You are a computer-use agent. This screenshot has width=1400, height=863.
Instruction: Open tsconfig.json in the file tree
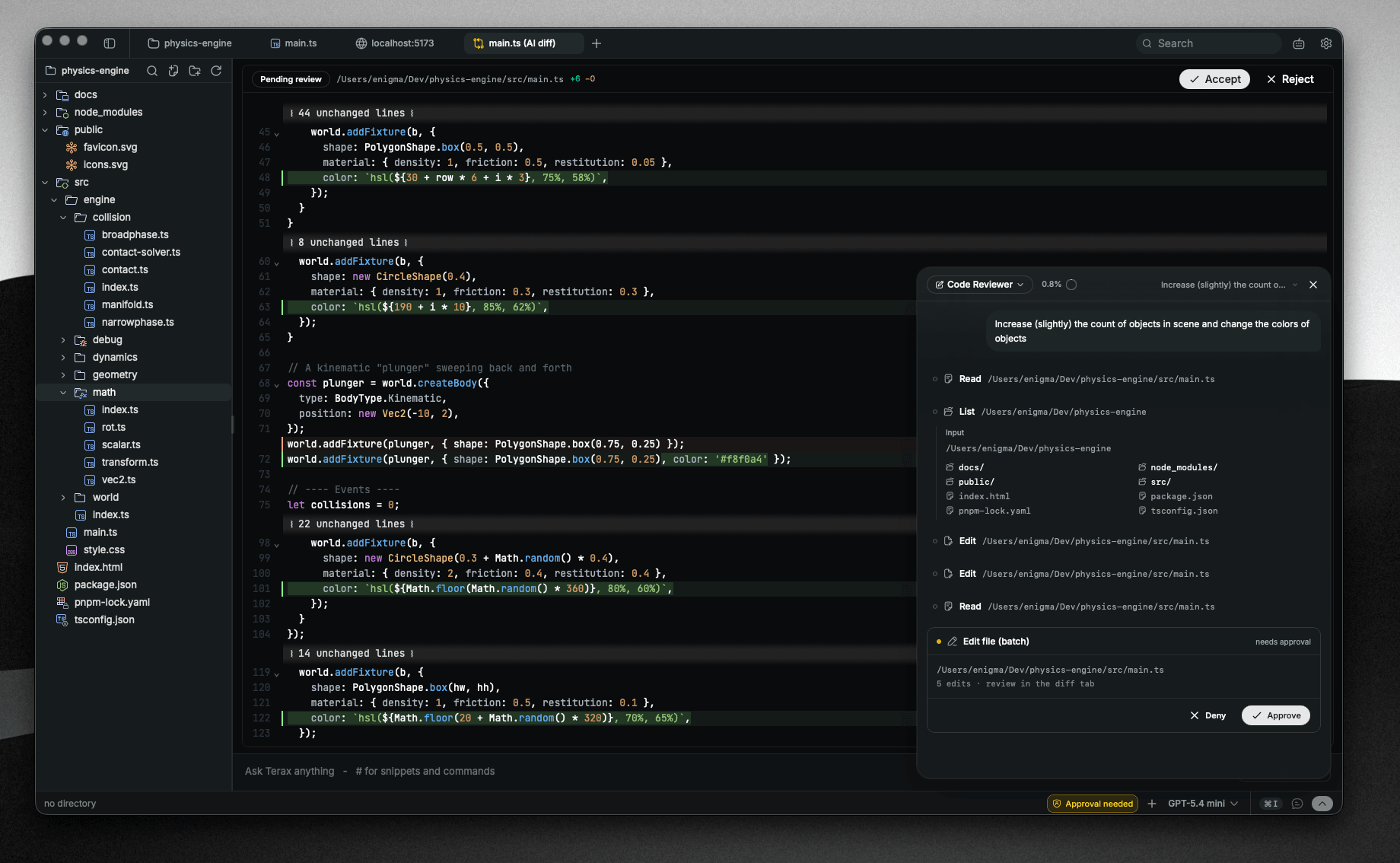click(x=104, y=620)
